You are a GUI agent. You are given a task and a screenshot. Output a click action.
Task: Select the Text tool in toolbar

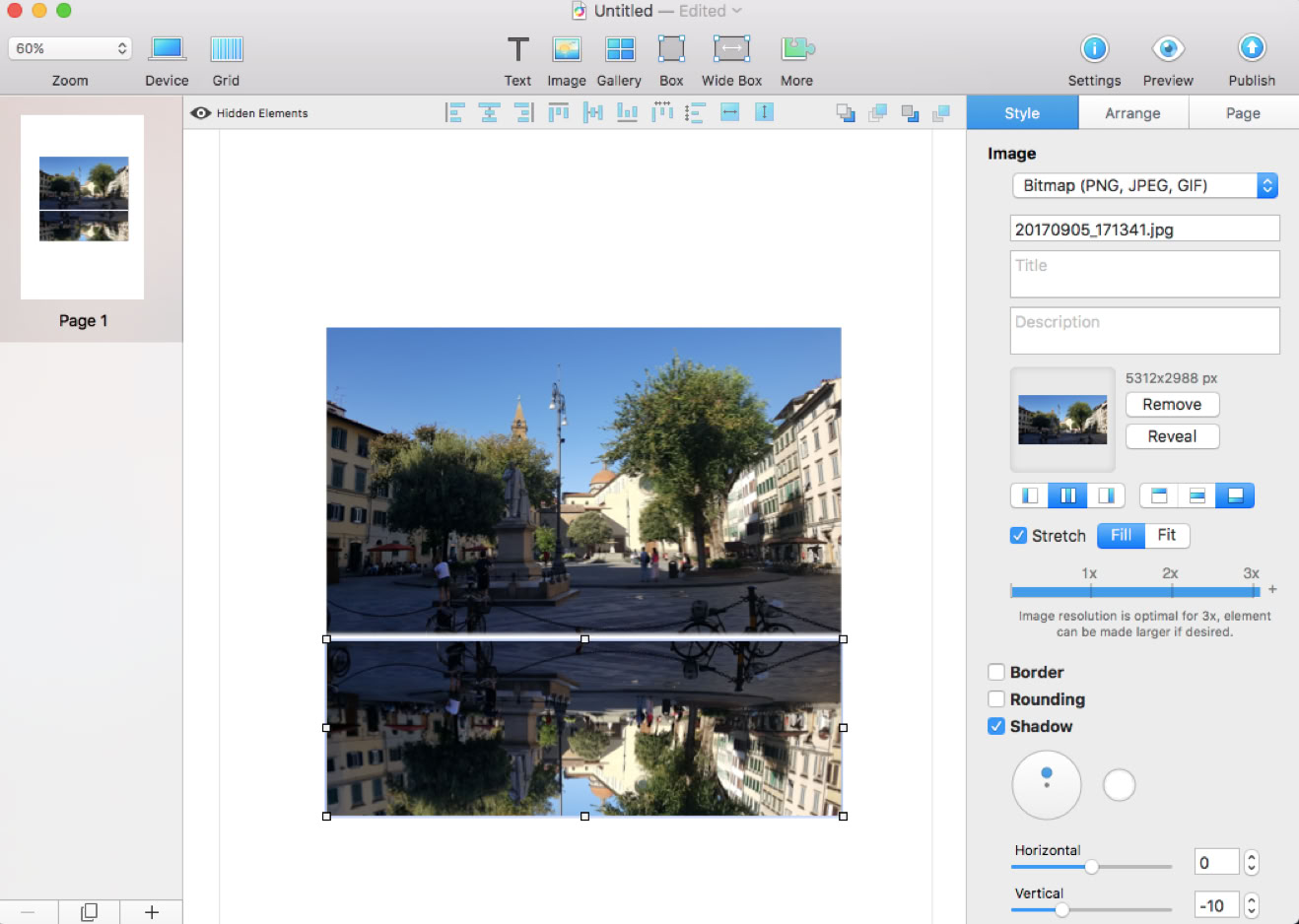517,49
